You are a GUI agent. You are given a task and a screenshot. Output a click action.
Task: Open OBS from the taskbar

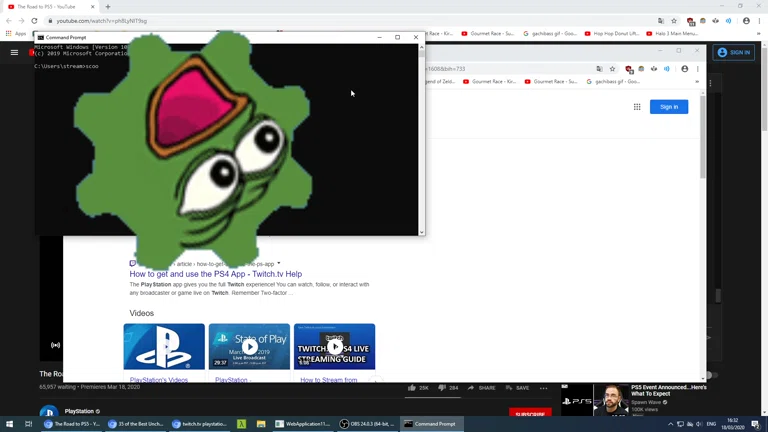pyautogui.click(x=367, y=424)
